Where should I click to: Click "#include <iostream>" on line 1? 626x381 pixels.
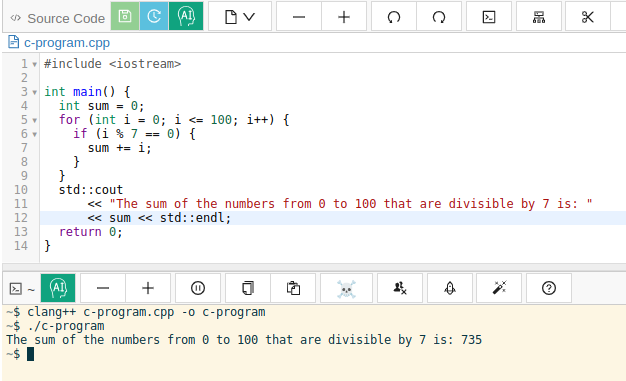(112, 64)
